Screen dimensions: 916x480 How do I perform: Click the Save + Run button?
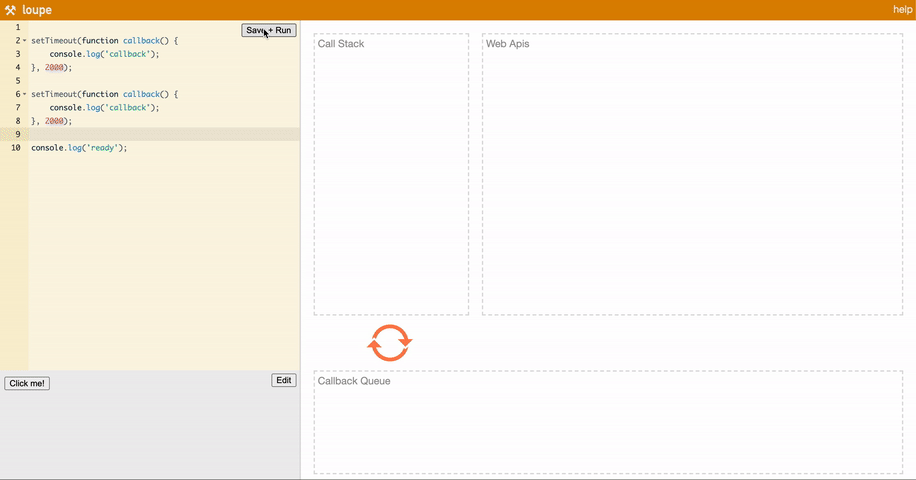(269, 30)
